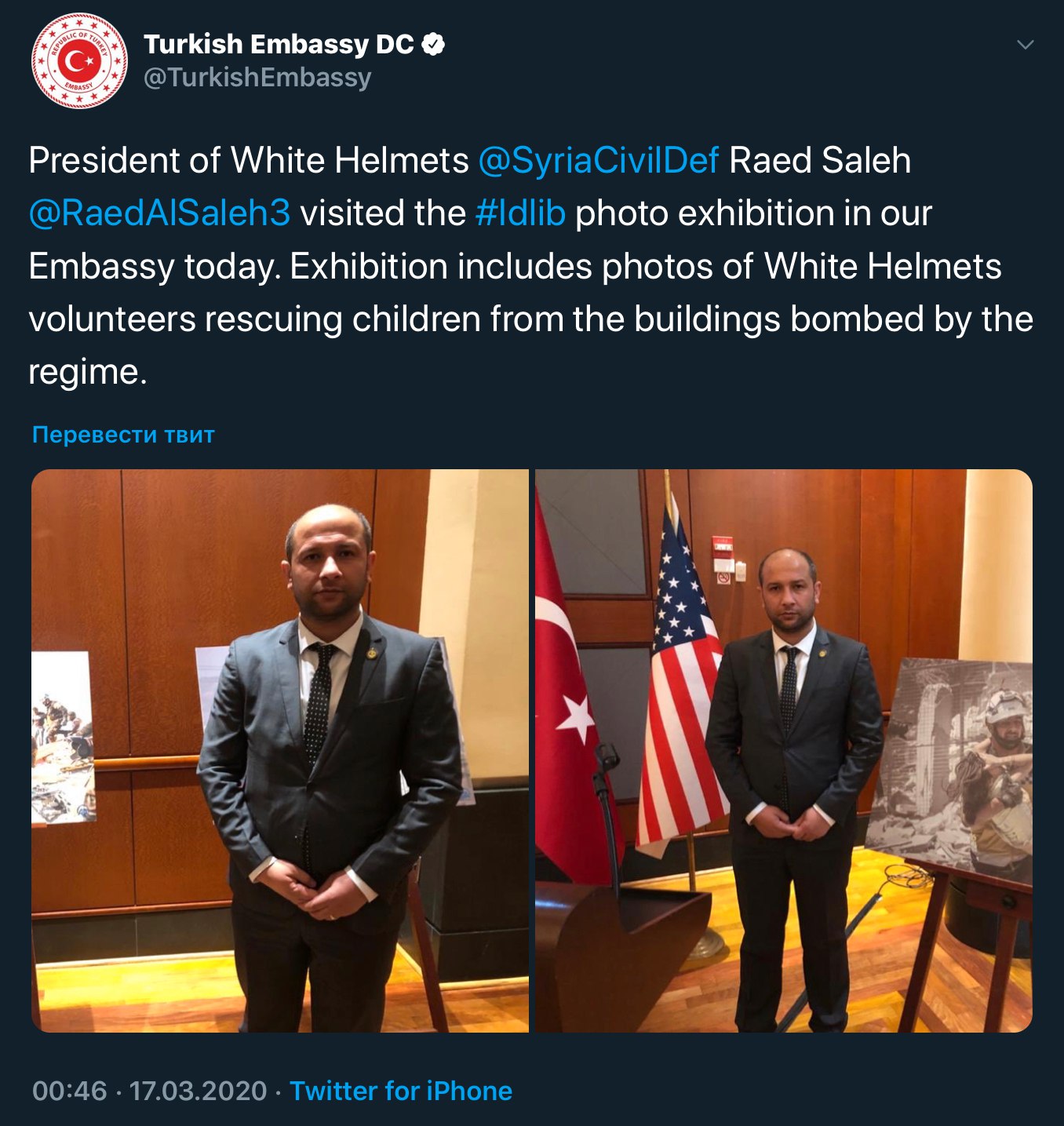Click the tweet text line mentioning White Helmets volunteers
Image resolution: width=1064 pixels, height=1126 pixels.
tap(530, 319)
